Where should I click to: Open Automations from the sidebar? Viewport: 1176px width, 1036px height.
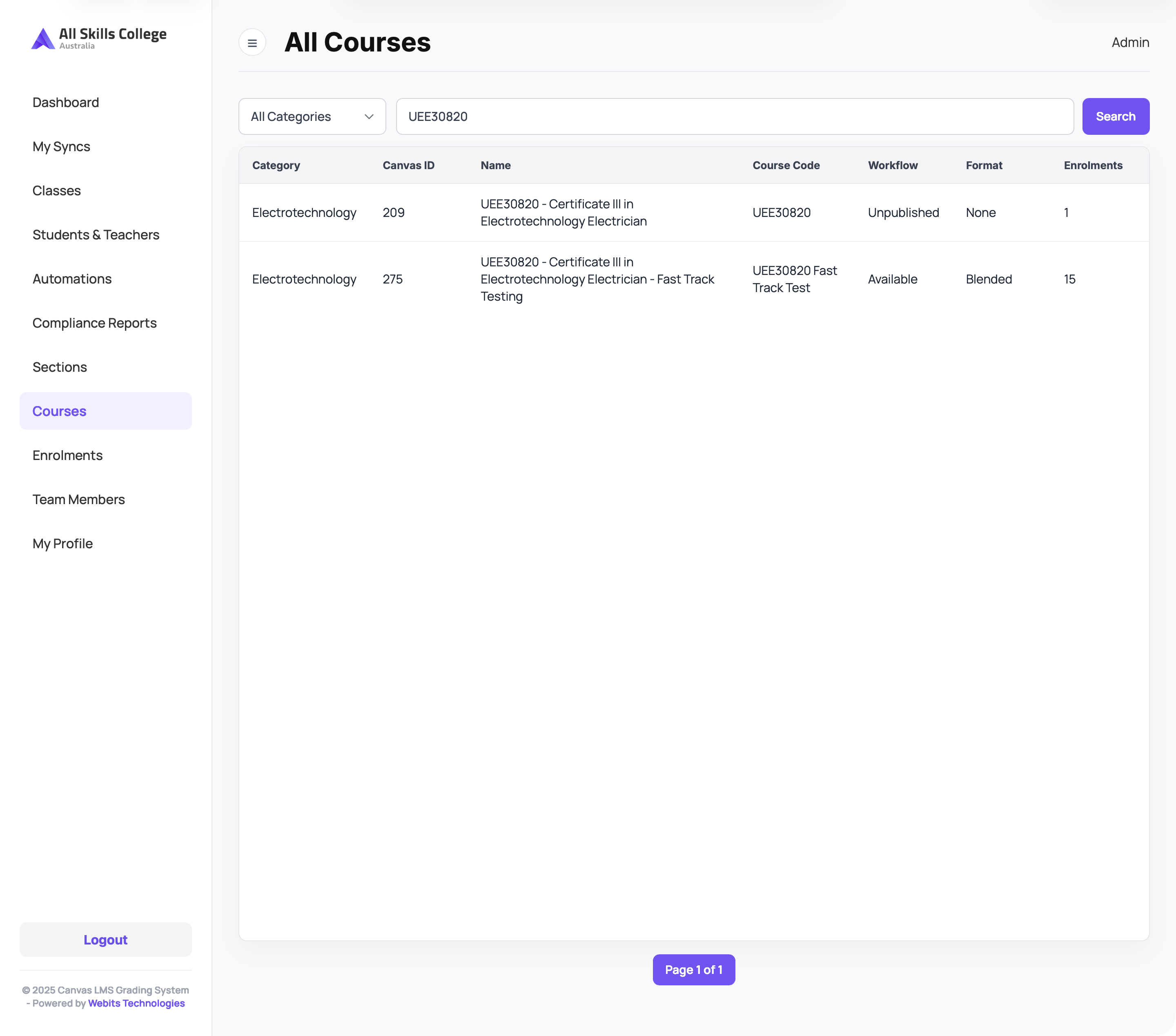tap(72, 279)
